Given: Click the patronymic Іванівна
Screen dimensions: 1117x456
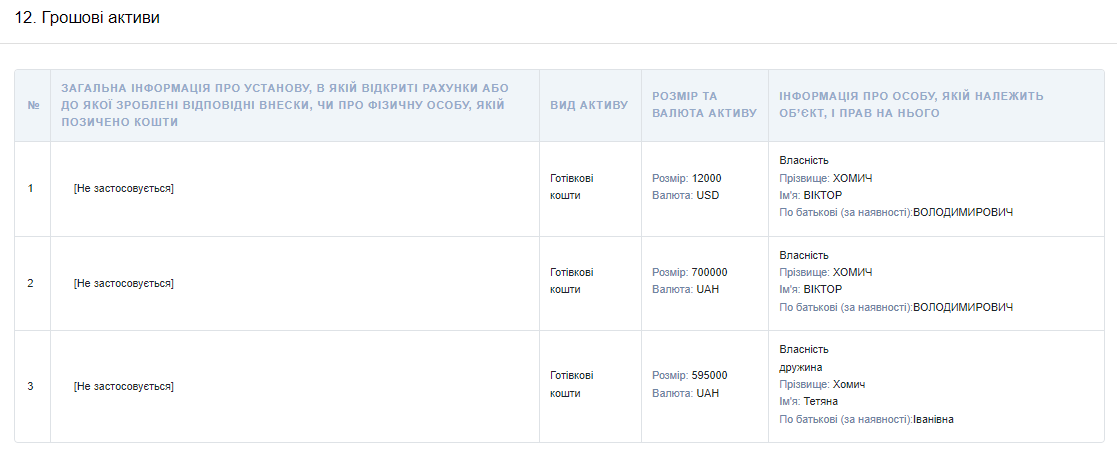Looking at the screenshot, I should 933,420.
